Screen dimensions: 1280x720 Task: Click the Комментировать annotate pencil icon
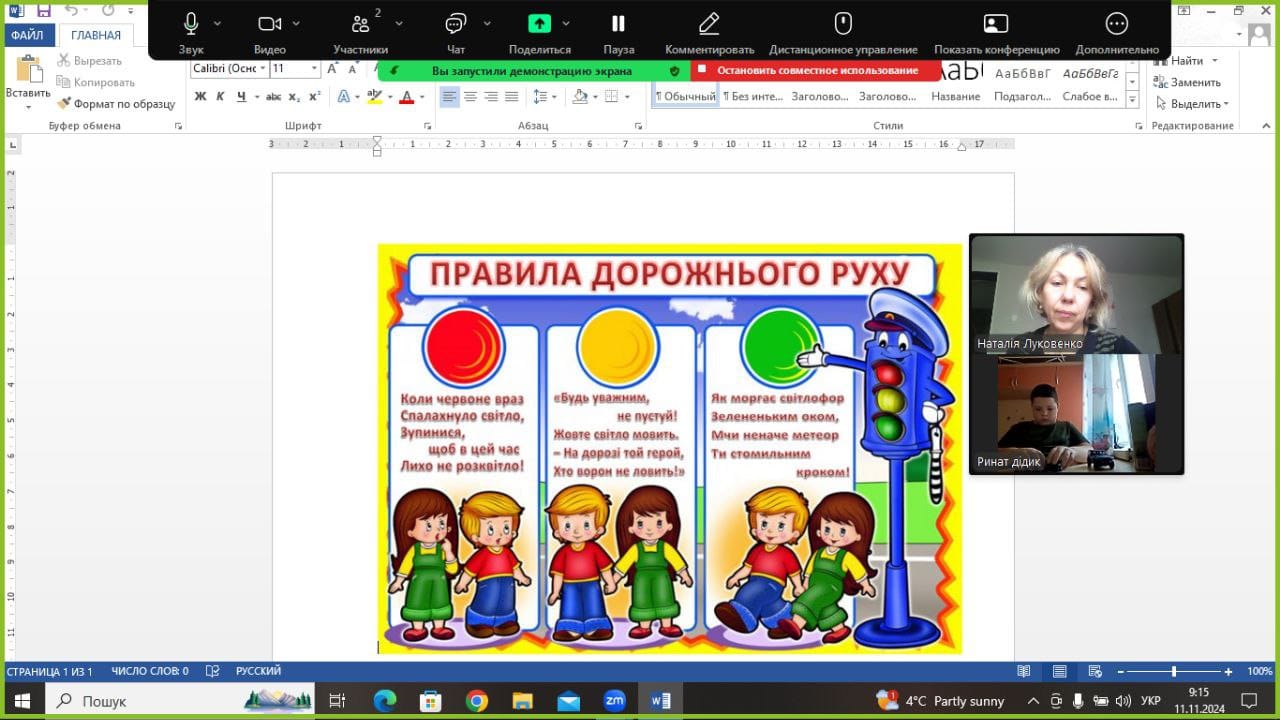(x=709, y=25)
